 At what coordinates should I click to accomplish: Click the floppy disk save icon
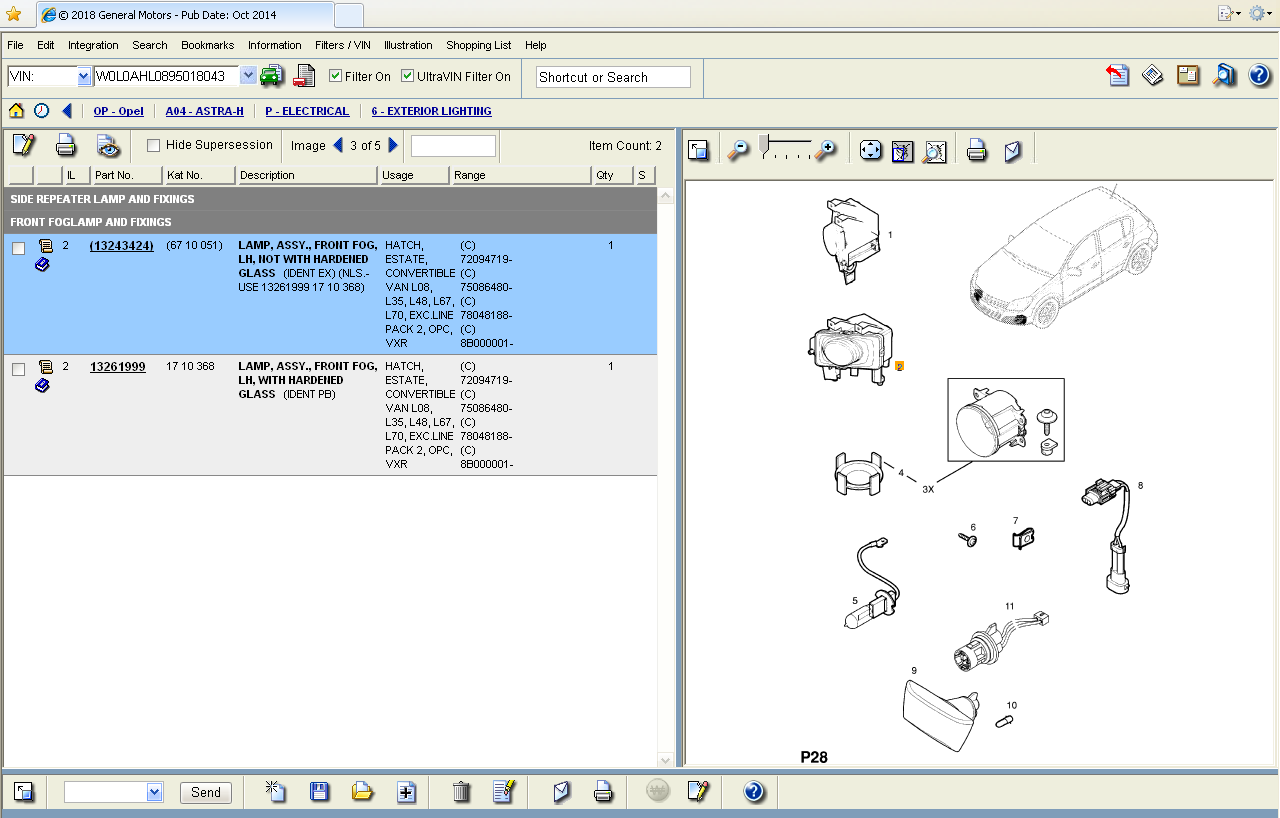point(319,792)
